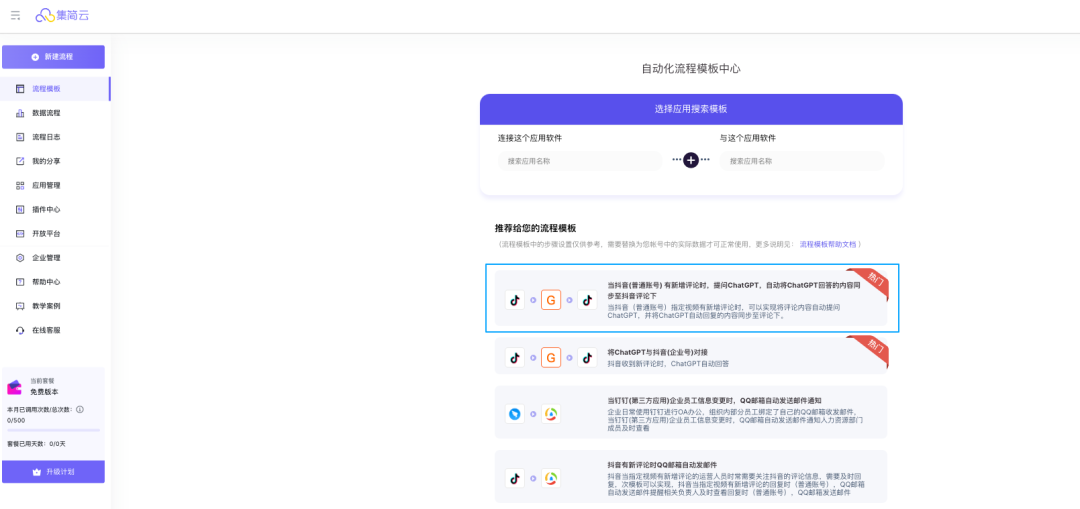
Task: Open 帮助中心 in the sidebar
Action: [x=55, y=282]
